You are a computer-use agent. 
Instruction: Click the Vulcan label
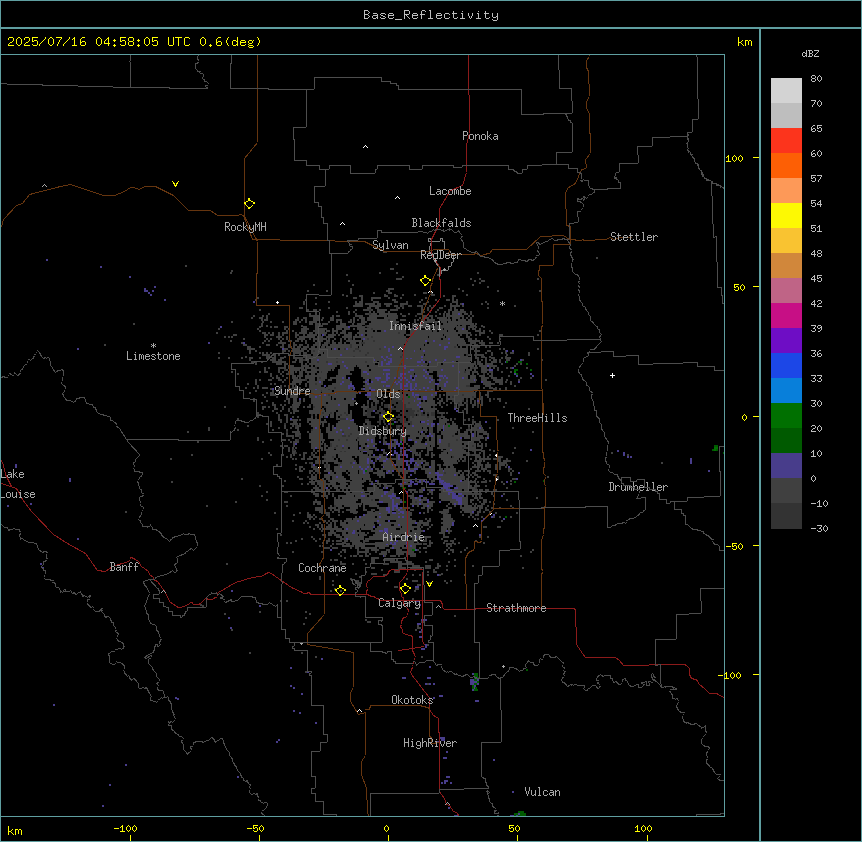click(543, 792)
